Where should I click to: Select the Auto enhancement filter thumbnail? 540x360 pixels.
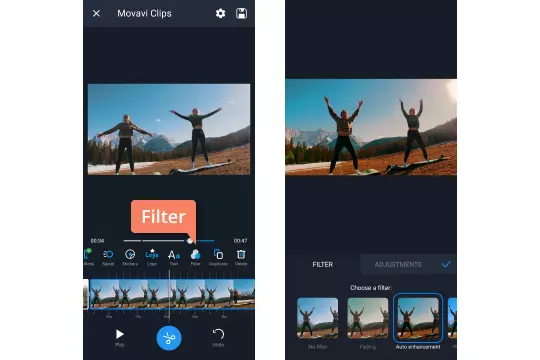(x=418, y=318)
